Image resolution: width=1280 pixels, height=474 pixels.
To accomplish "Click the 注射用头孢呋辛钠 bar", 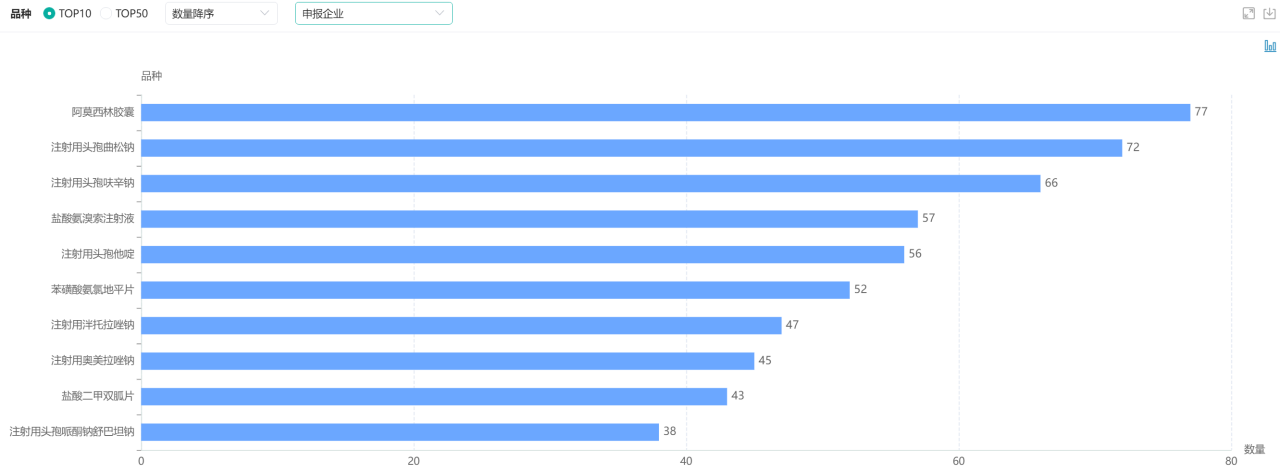I will point(590,183).
